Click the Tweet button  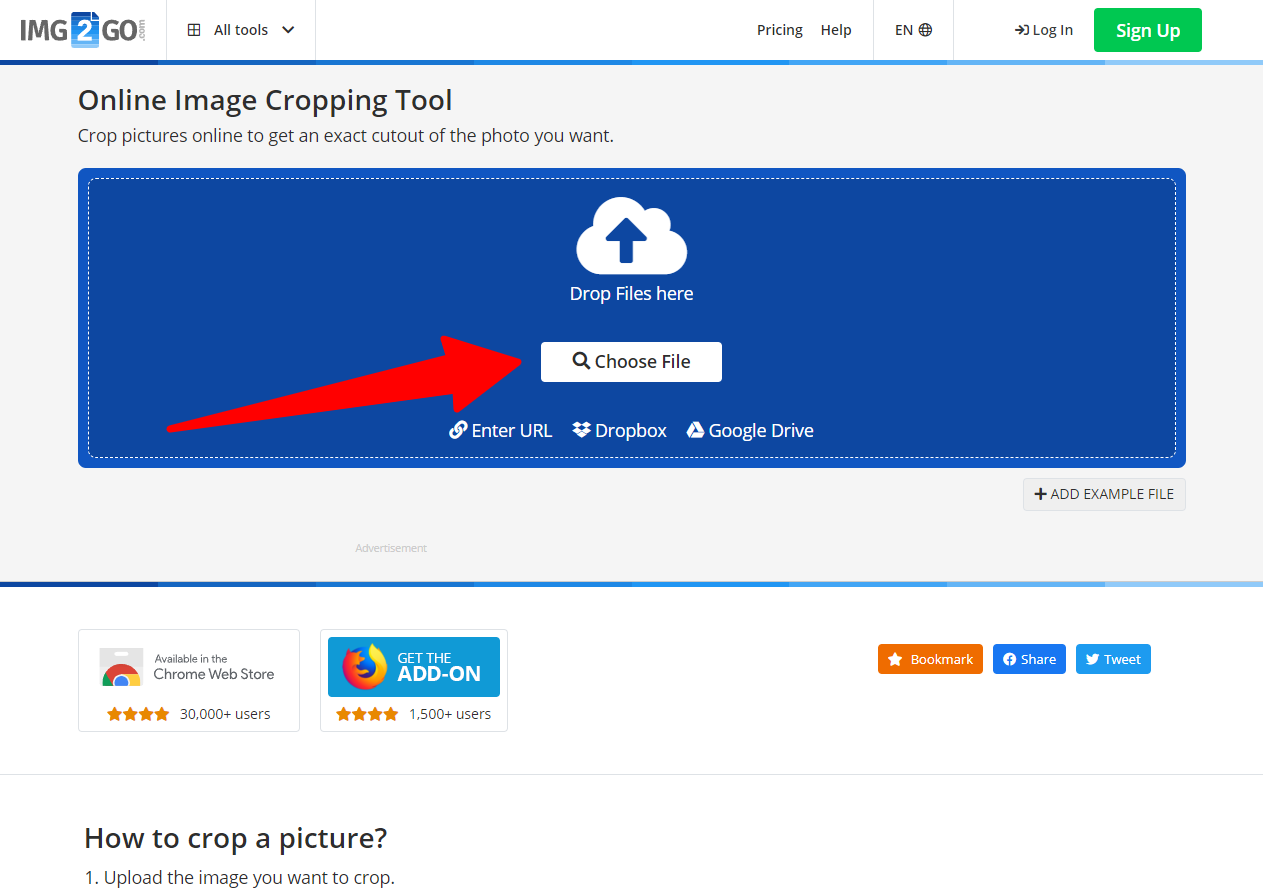point(1113,659)
